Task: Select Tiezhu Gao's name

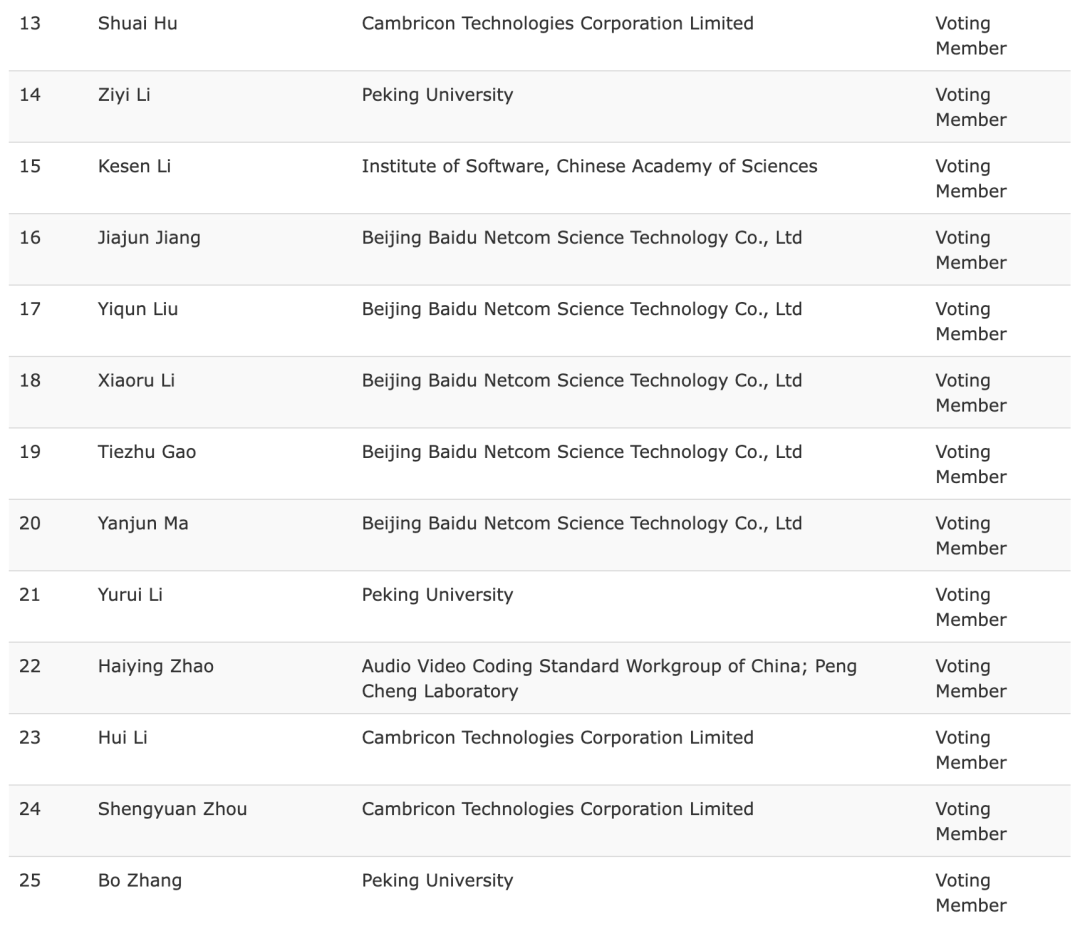Action: (x=147, y=452)
